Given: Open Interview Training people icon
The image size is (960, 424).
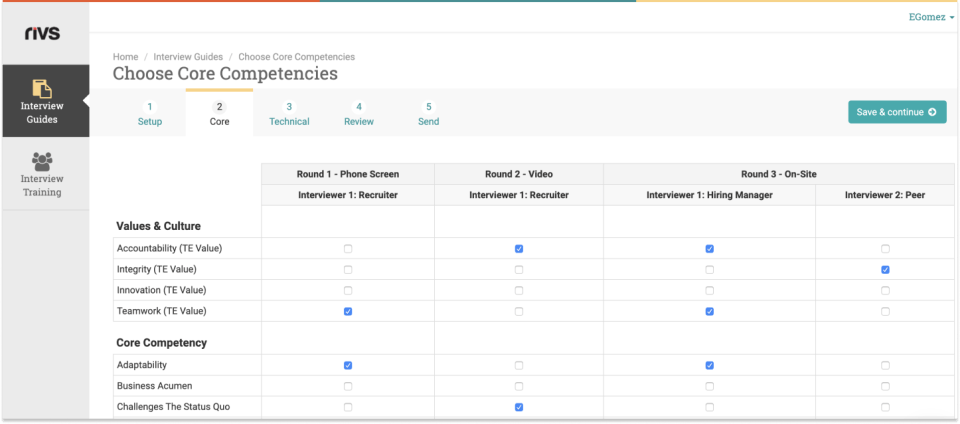Looking at the screenshot, I should (x=42, y=161).
